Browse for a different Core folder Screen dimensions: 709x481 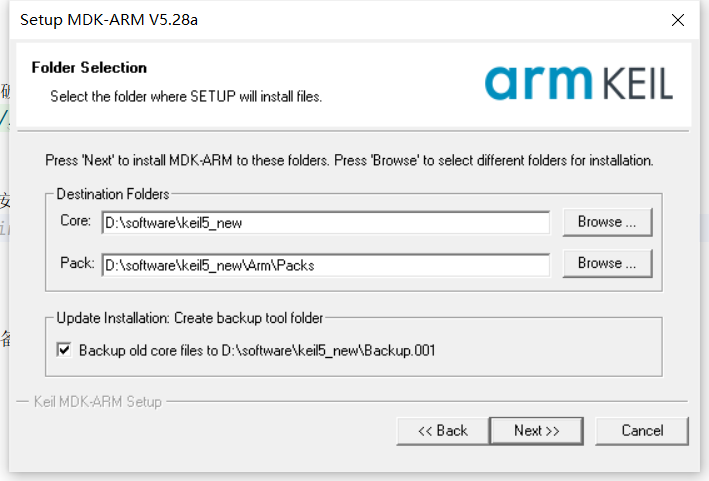(607, 222)
